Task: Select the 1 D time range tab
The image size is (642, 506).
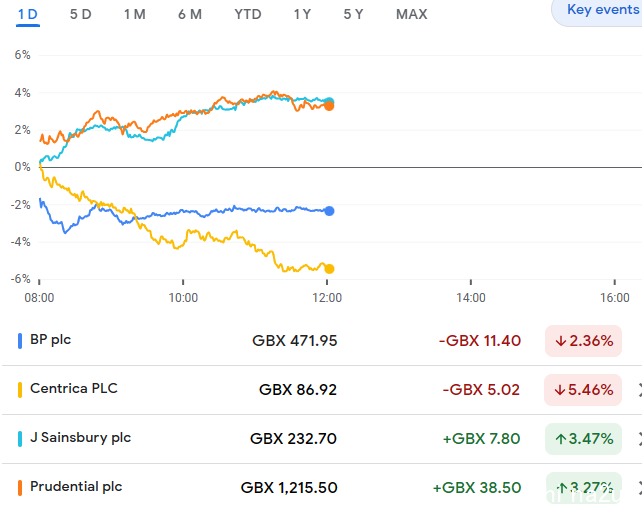Action: (28, 14)
